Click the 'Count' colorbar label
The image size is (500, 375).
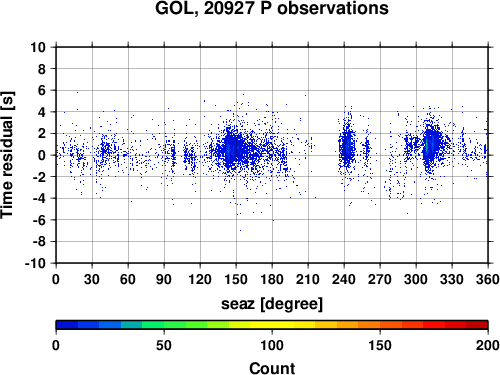(272, 368)
